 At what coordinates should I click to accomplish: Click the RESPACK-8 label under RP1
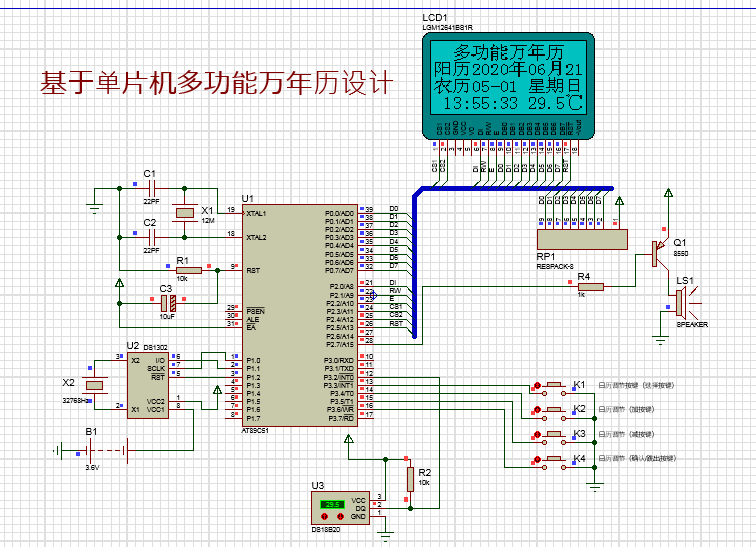(554, 266)
